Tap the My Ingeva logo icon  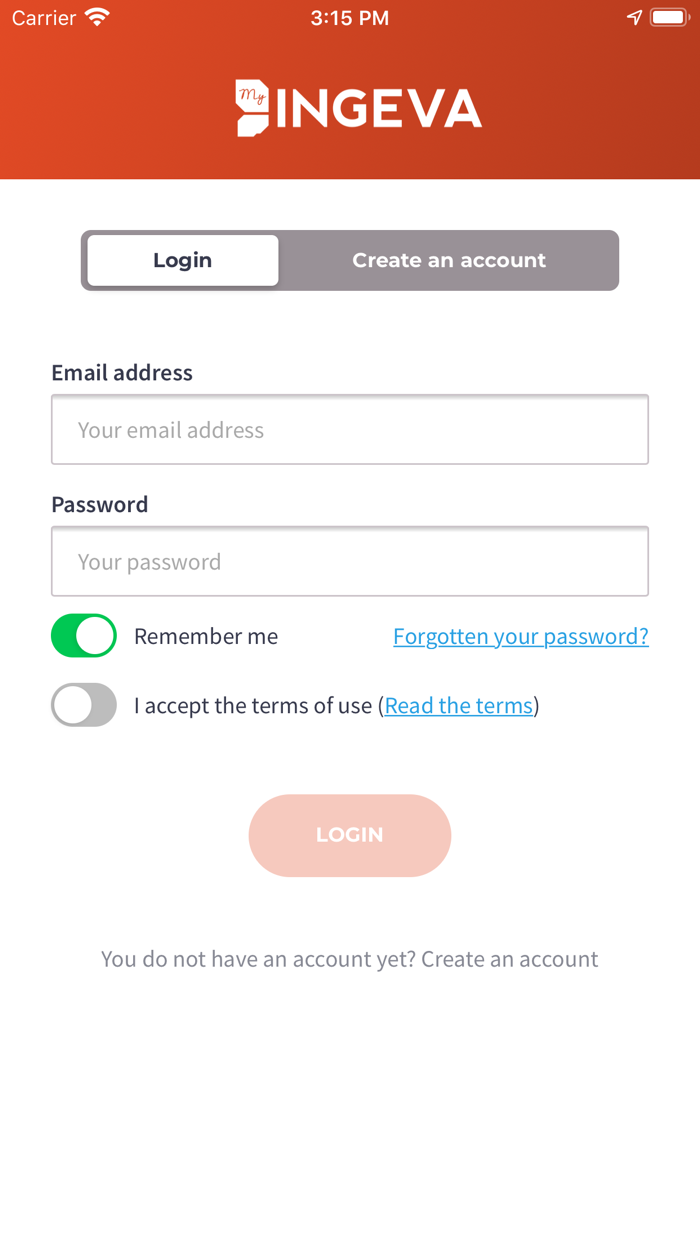253,108
